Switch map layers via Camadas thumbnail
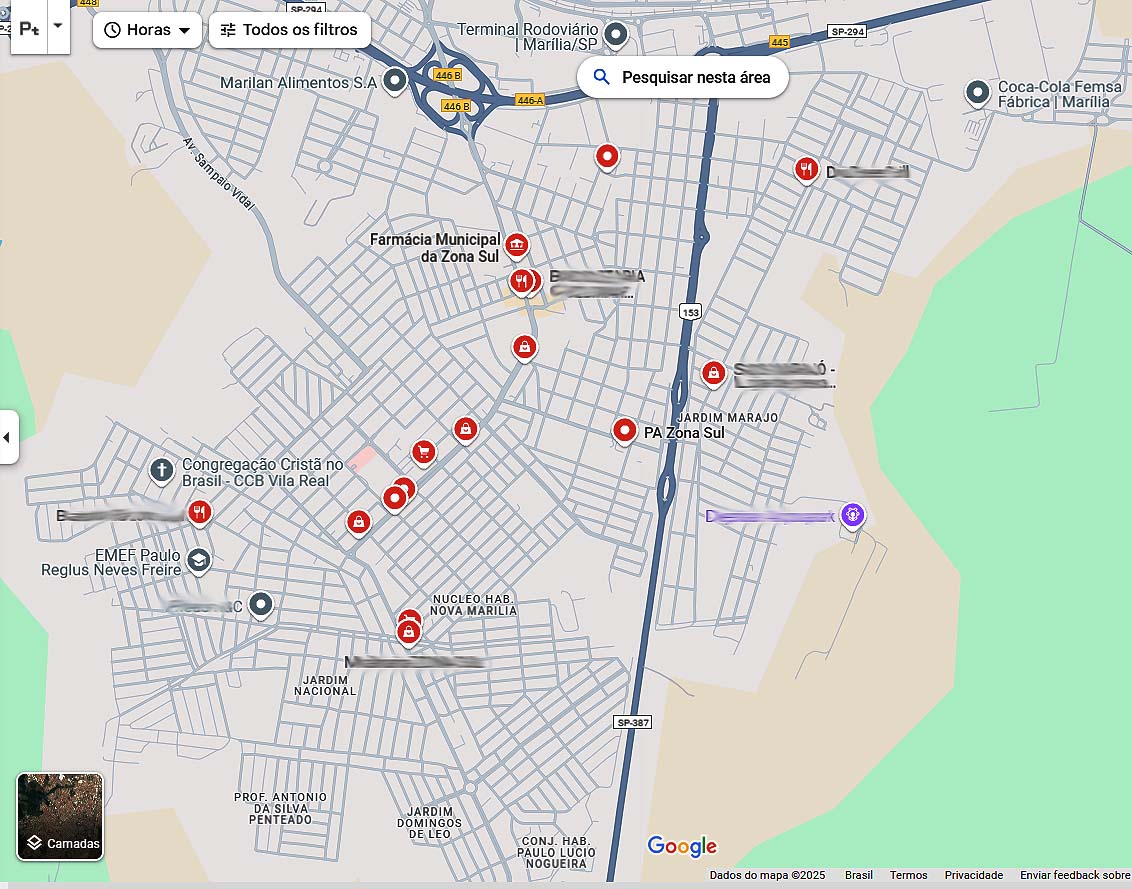This screenshot has width=1132, height=889. (60, 817)
